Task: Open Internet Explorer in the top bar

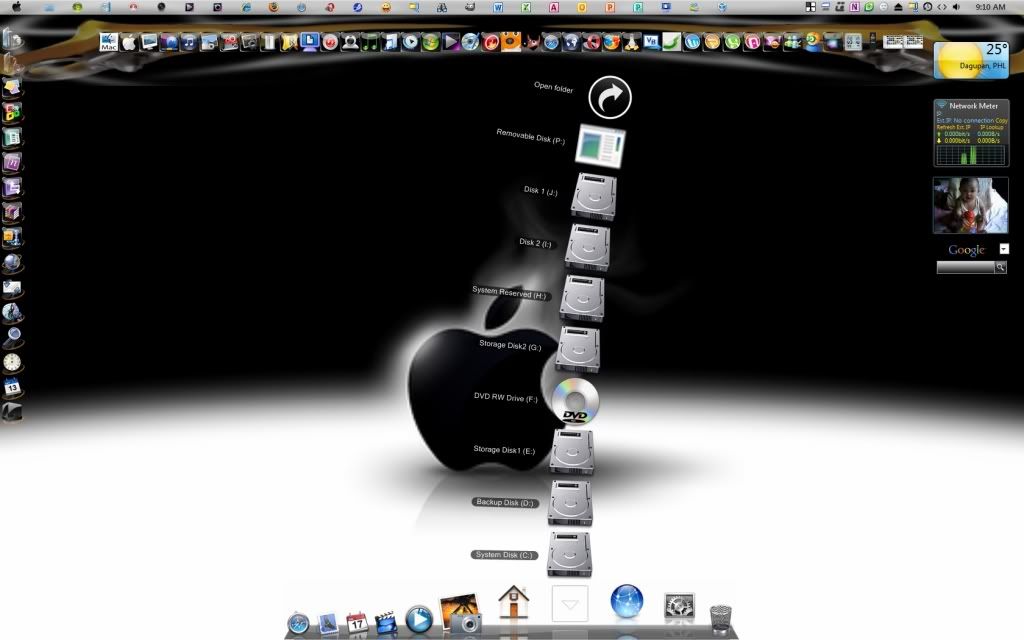Action: 246,7
